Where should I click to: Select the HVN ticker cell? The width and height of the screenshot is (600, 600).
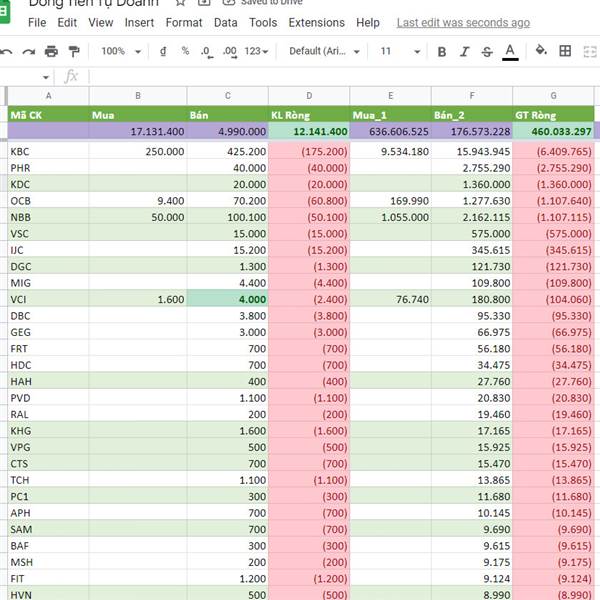(48, 594)
